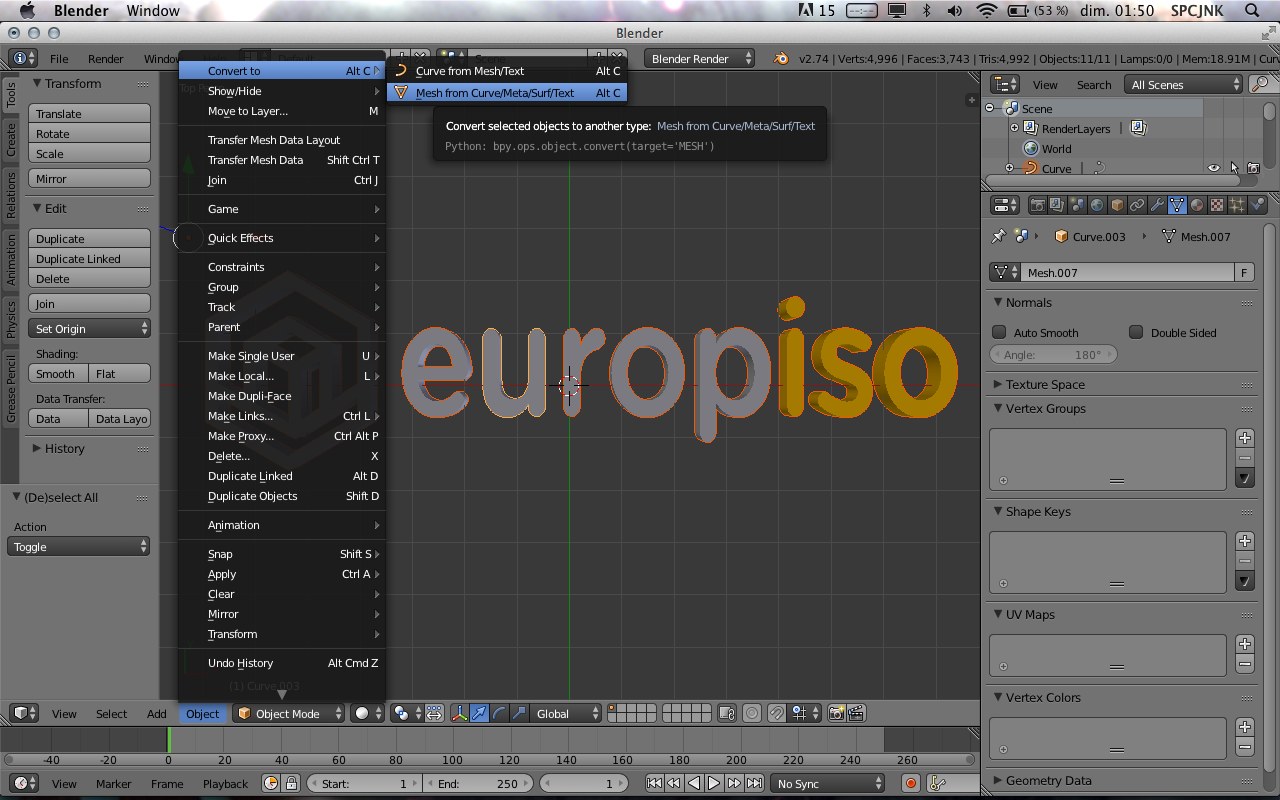Click the Mirror button in Tools panel
Screen dimensions: 1280x800
pyautogui.click(x=90, y=179)
